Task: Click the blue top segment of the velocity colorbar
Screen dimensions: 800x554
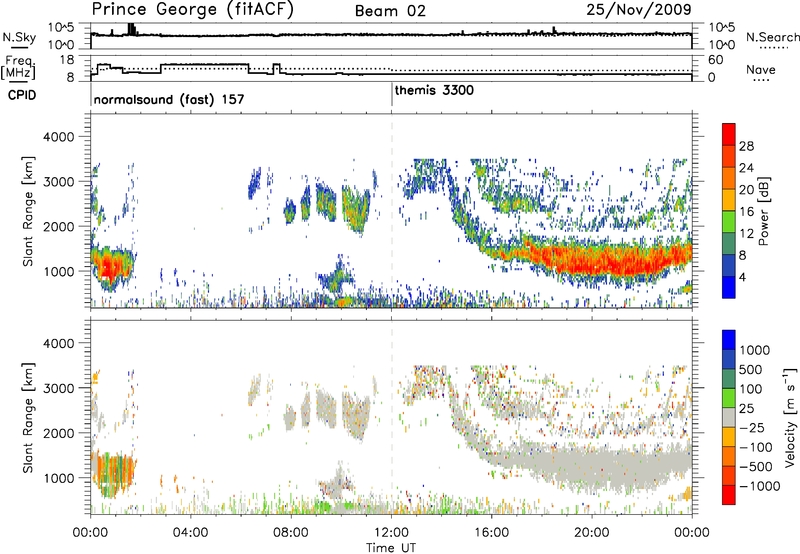Action: pyautogui.click(x=729, y=340)
